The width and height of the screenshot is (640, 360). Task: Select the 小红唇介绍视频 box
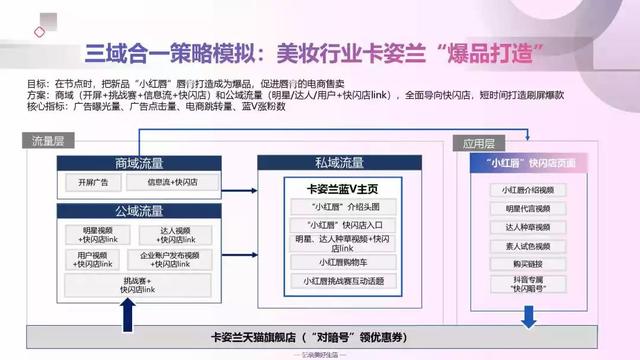tap(528, 190)
